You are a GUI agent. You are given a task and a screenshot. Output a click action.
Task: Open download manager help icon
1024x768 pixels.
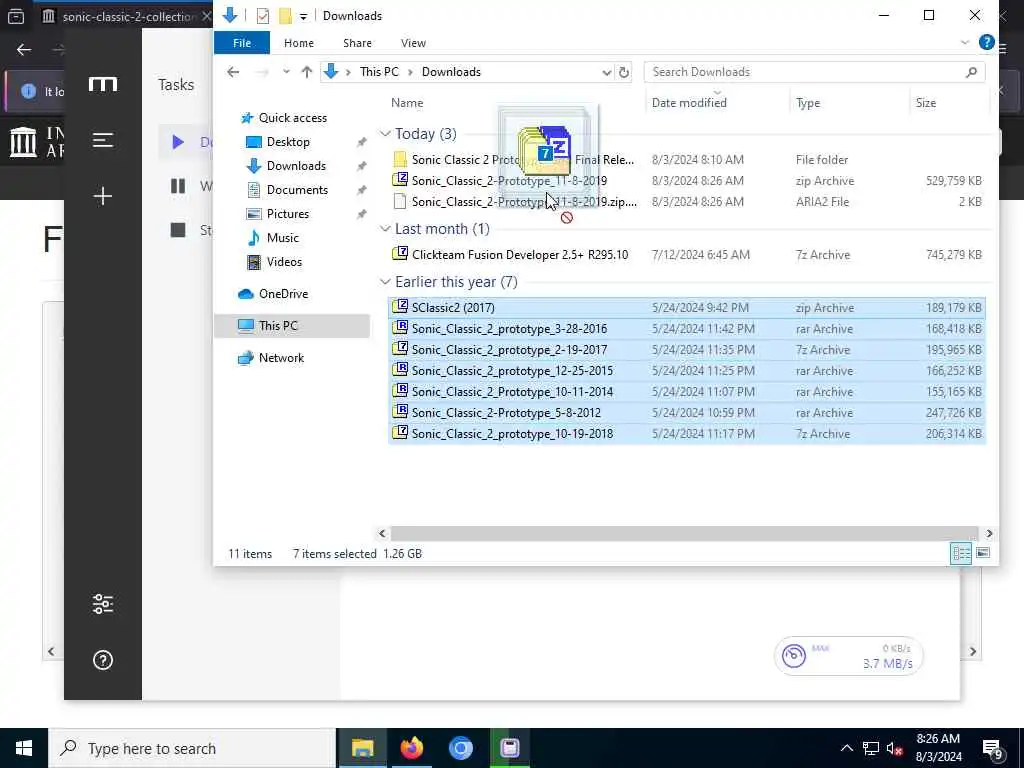tap(103, 660)
